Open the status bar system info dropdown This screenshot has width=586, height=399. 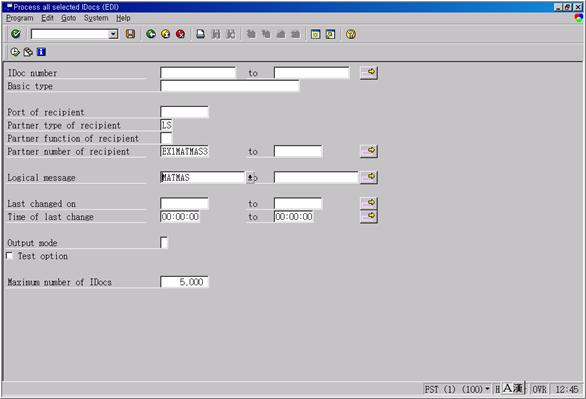point(487,389)
